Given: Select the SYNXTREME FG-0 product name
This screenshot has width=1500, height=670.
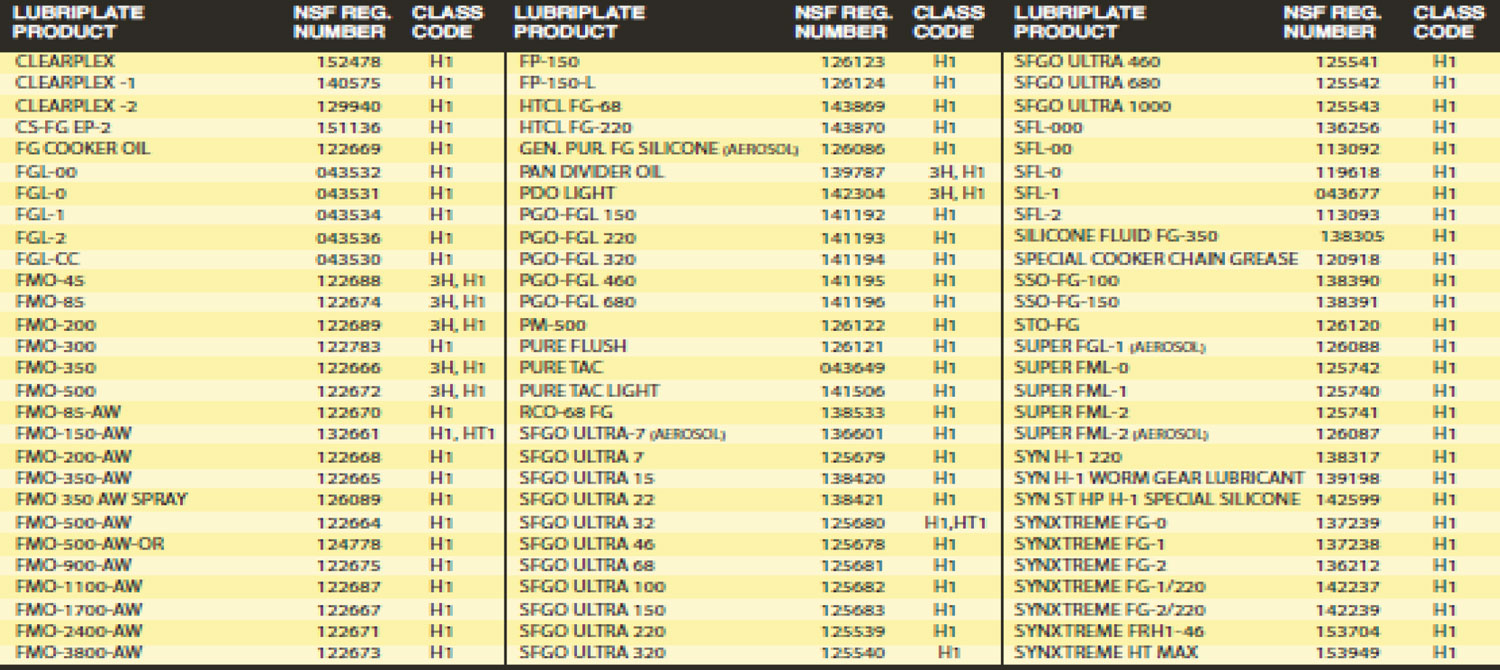Looking at the screenshot, I should tap(1090, 522).
